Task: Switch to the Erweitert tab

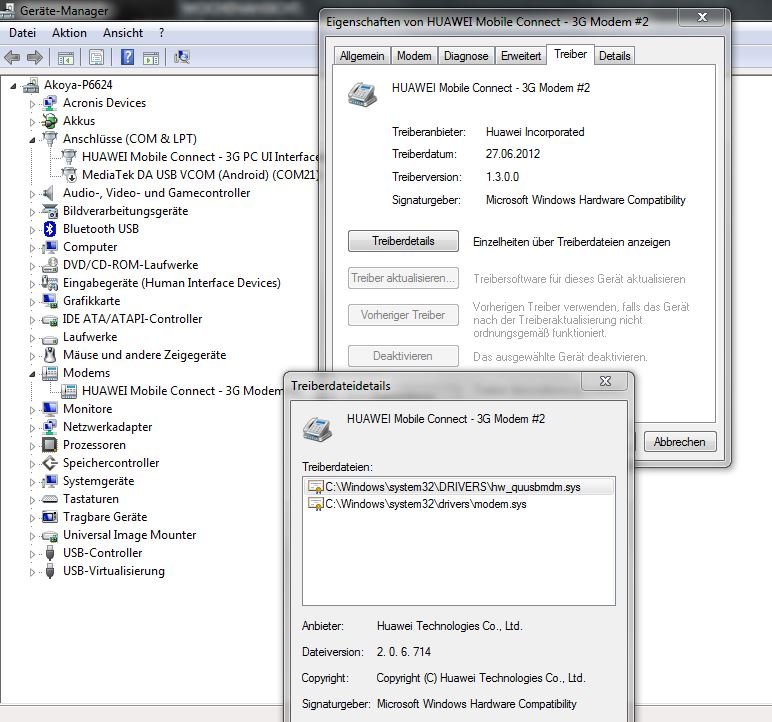Action: point(521,56)
